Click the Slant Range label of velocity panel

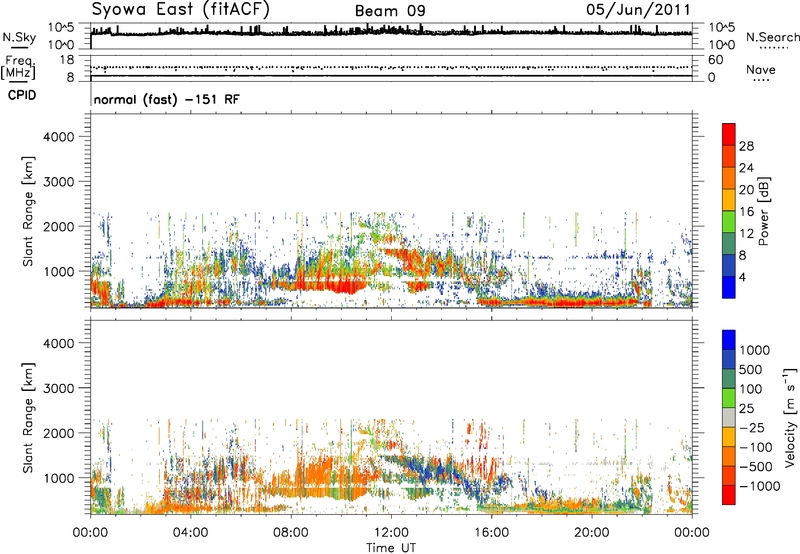pyautogui.click(x=28, y=417)
